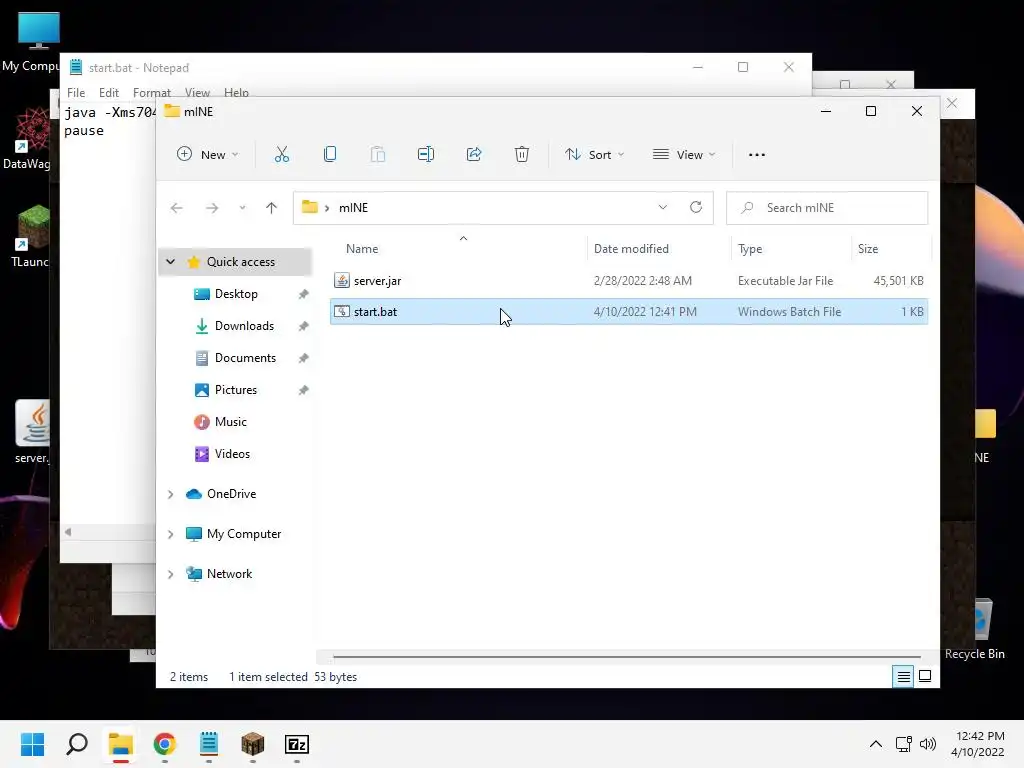
Task: Click Notepad horizontal scrollbar left arrow
Action: (68, 532)
